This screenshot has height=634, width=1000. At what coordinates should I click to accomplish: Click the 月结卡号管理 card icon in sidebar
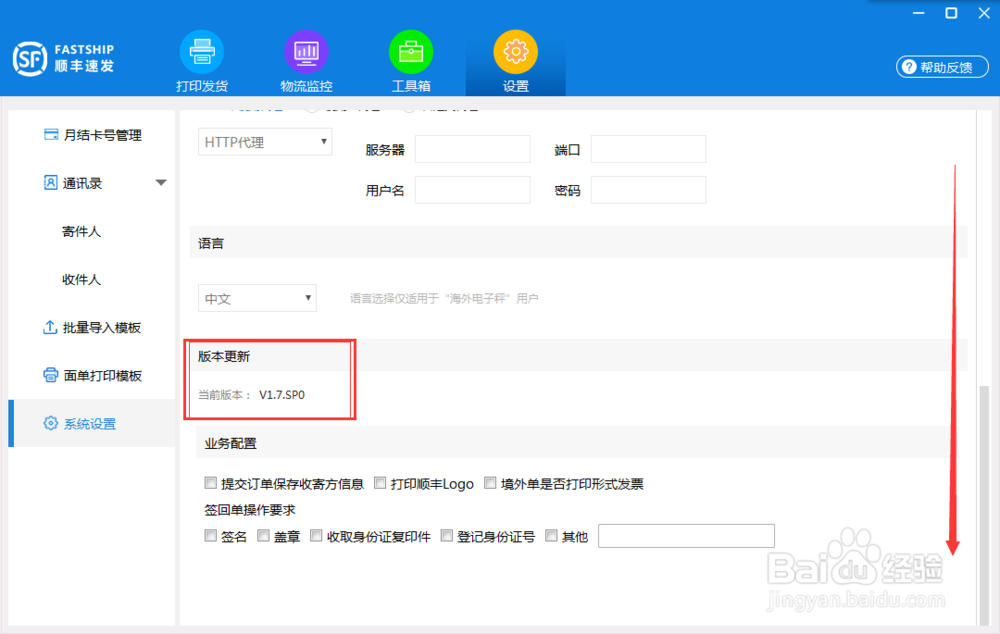(51, 135)
